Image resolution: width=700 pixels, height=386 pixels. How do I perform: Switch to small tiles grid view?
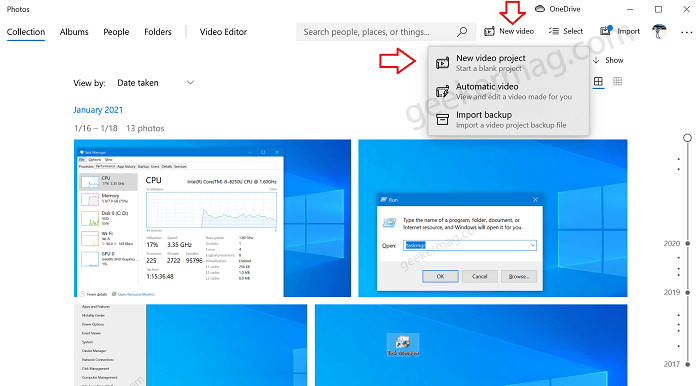click(617, 81)
